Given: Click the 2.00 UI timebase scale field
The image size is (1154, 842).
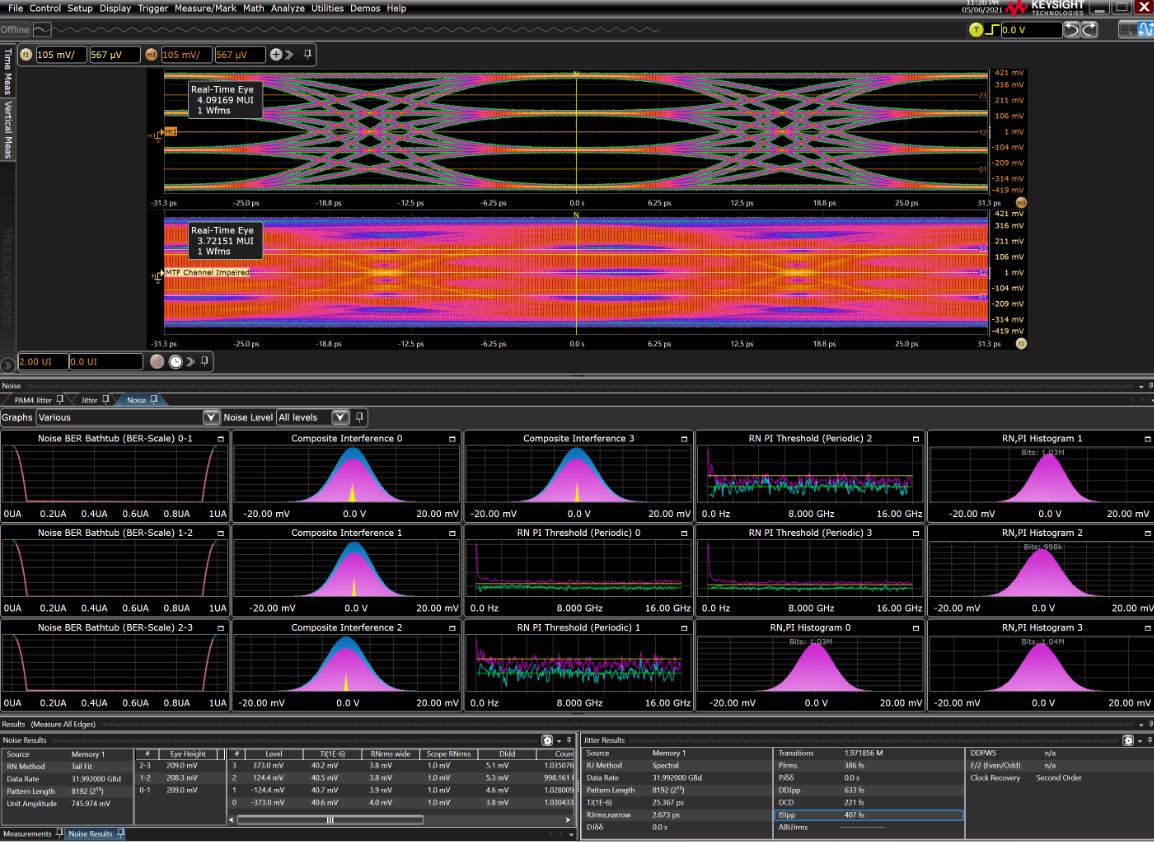Looking at the screenshot, I should [43, 361].
